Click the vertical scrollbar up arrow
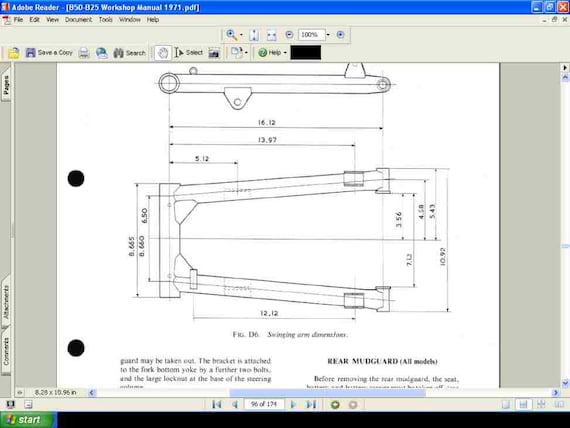This screenshot has height=428, width=570. (565, 77)
